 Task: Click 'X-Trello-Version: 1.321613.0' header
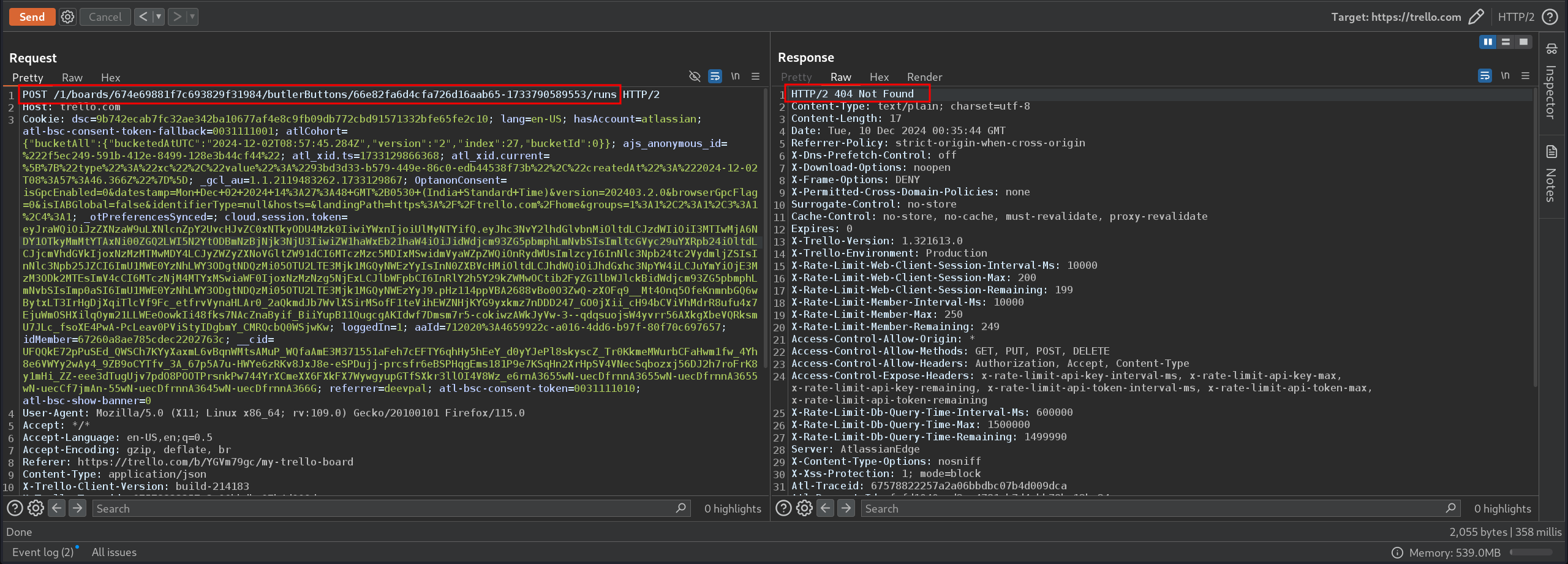876,241
